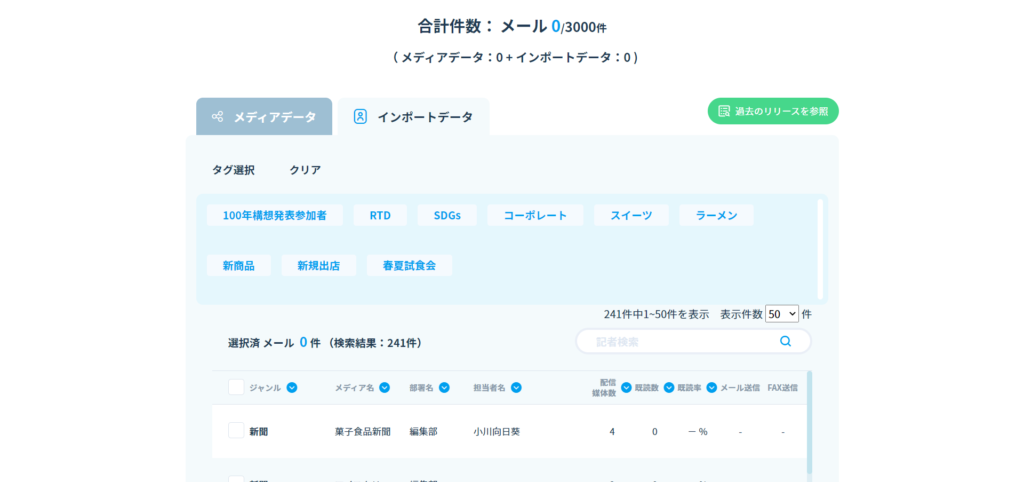Switch to the インポートデータ tab

[x=413, y=117]
